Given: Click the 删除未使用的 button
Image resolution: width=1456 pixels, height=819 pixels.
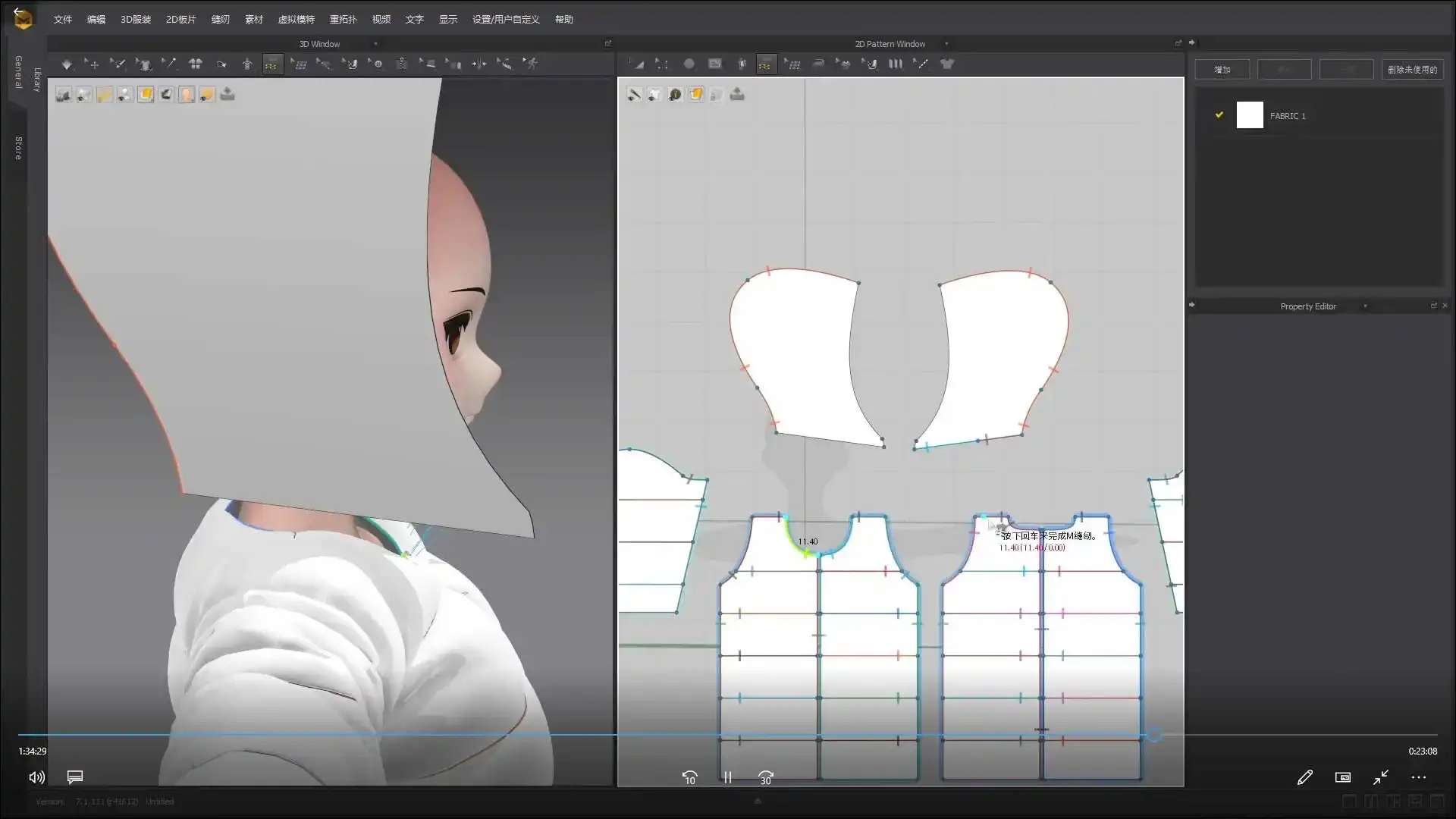Looking at the screenshot, I should 1412,69.
